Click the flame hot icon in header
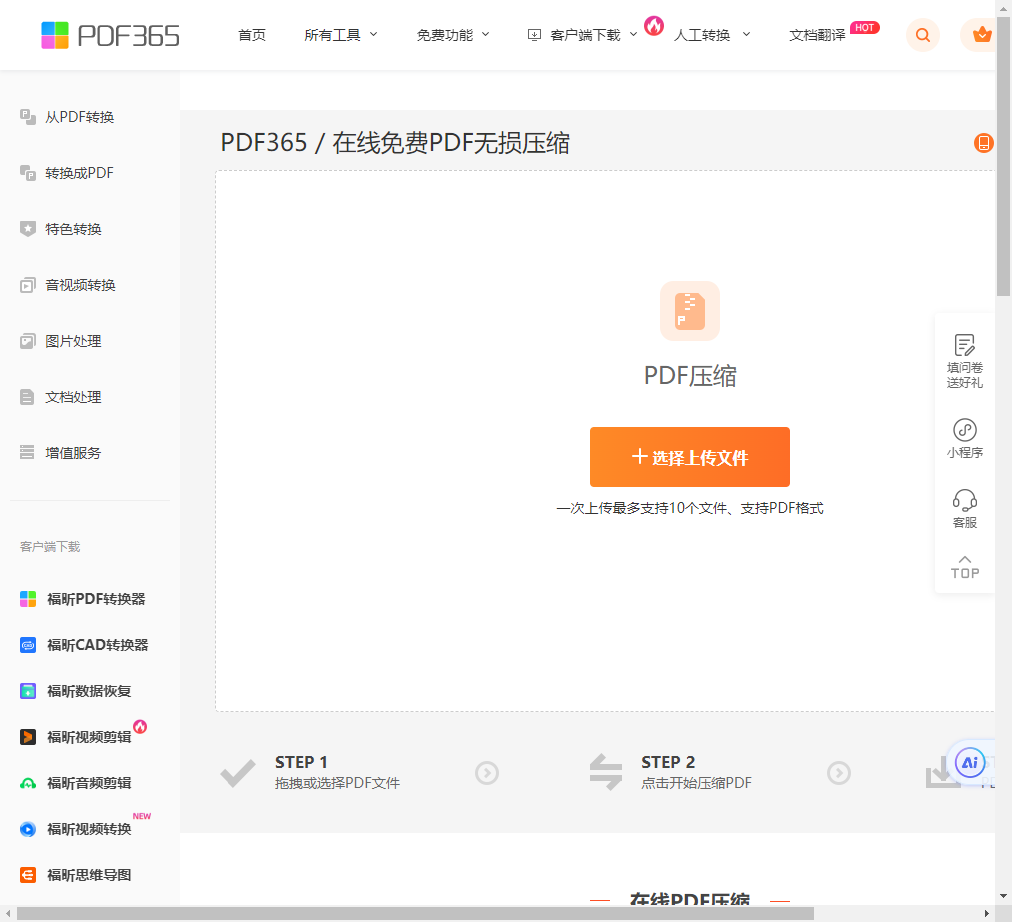1012x922 pixels. click(x=654, y=26)
